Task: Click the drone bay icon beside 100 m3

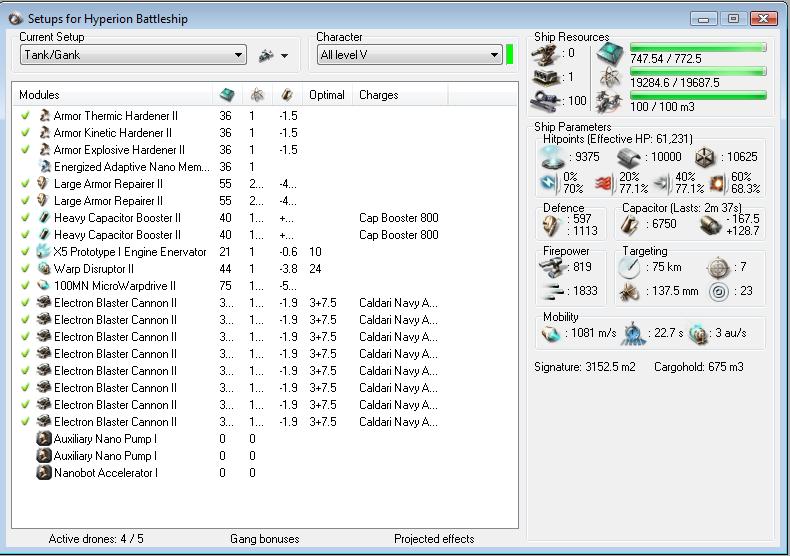Action: 609,101
